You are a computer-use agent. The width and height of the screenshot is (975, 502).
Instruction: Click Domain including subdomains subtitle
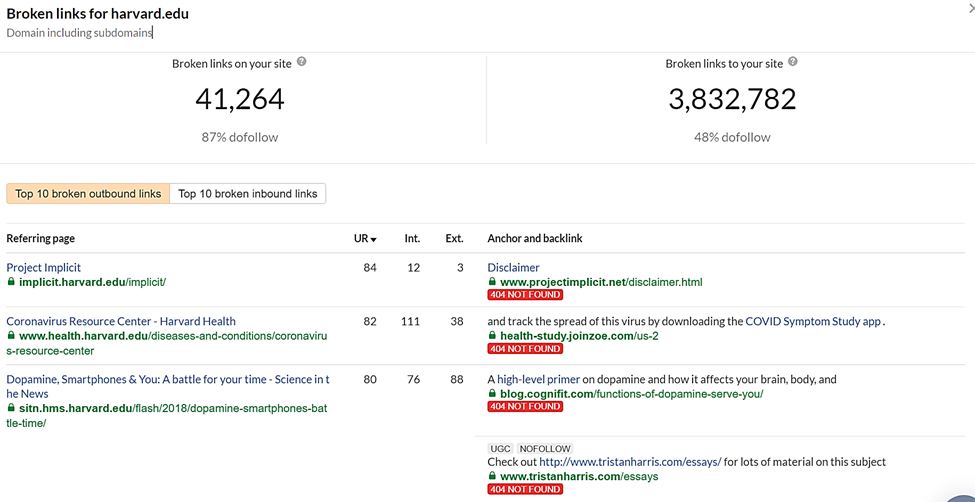(79, 33)
